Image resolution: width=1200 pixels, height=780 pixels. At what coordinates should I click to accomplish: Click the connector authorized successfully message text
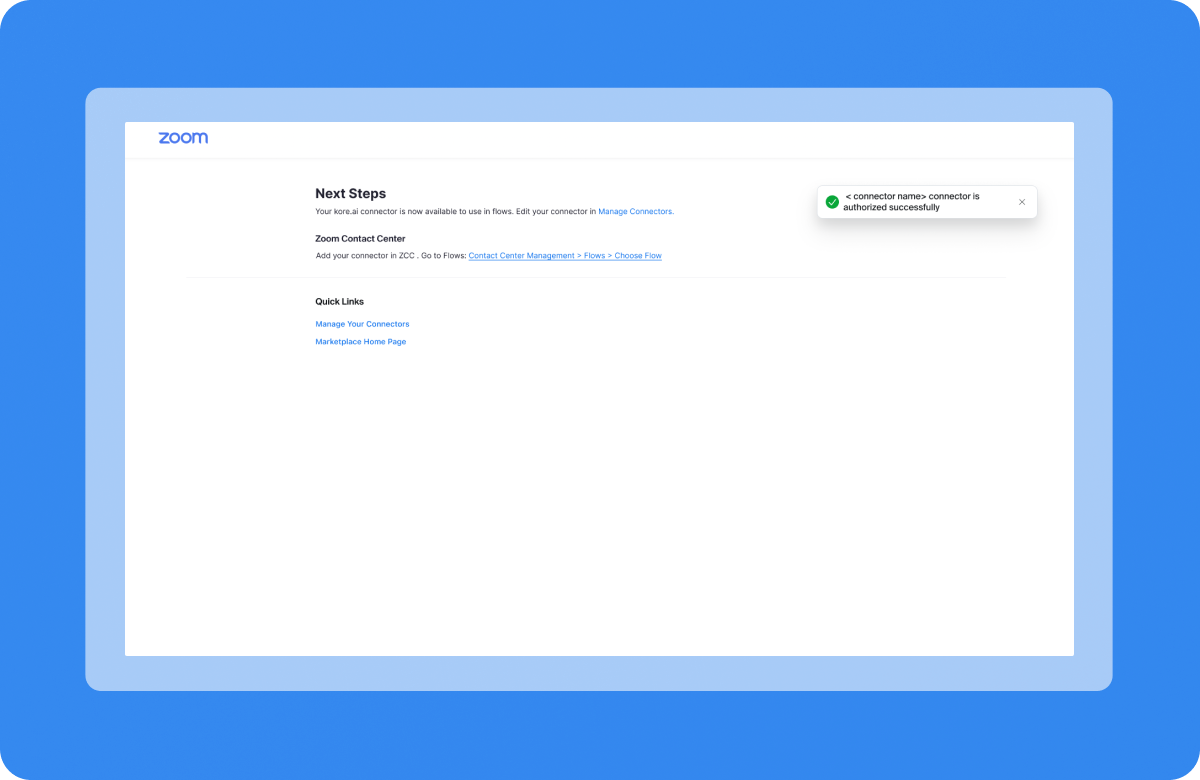click(x=911, y=202)
